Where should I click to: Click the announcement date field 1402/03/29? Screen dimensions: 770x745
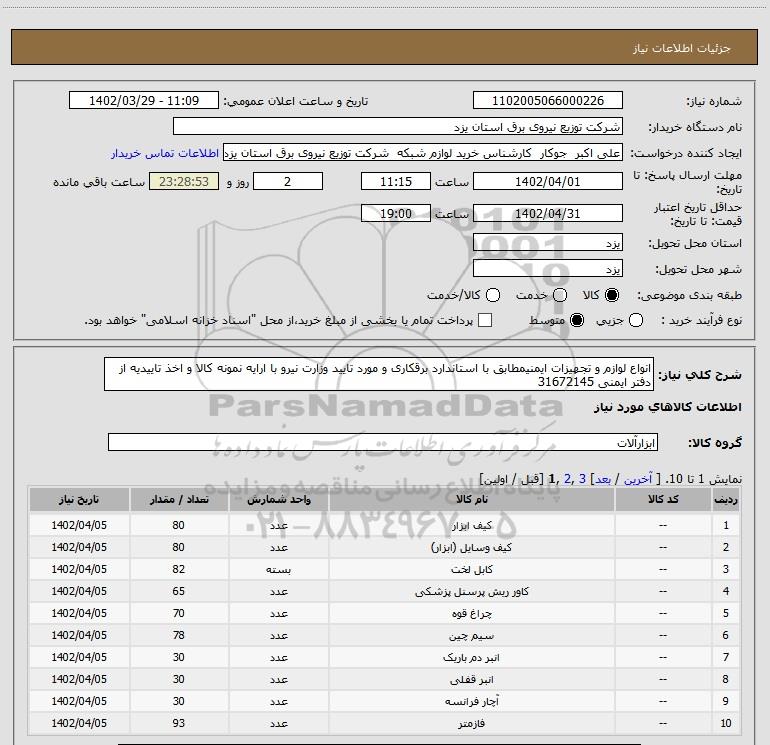click(144, 101)
